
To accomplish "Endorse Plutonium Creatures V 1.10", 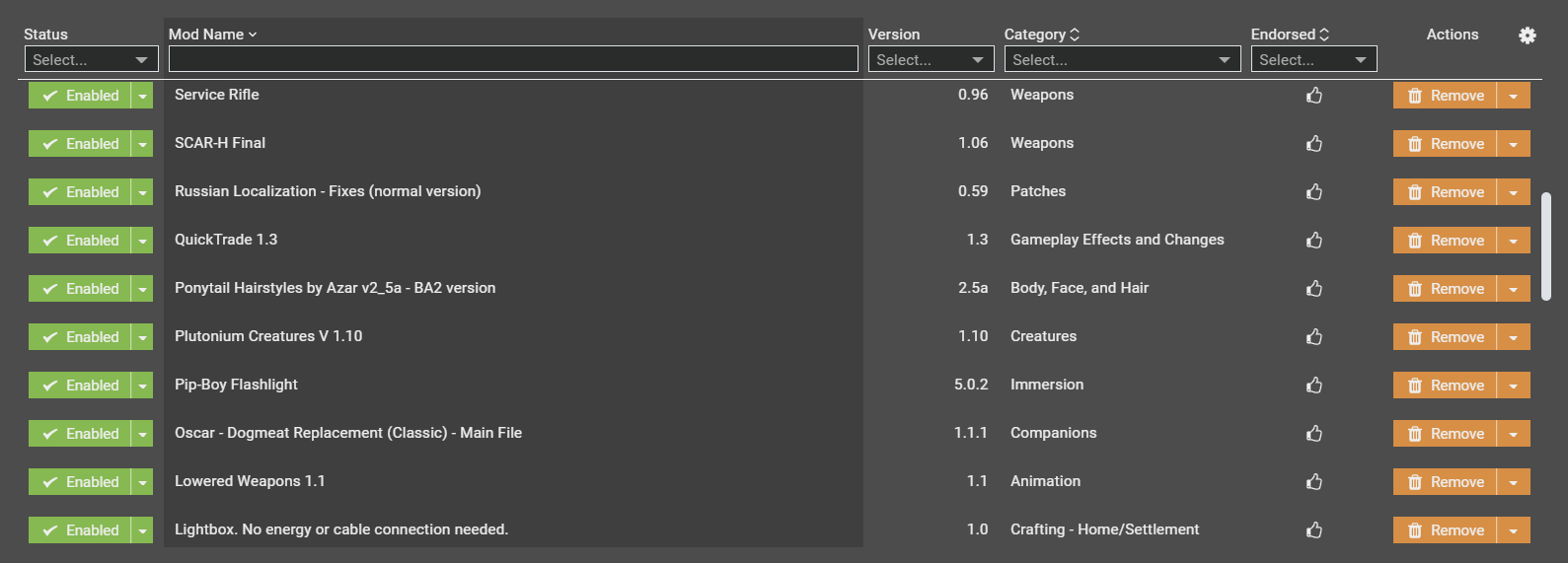I will coord(1313,337).
